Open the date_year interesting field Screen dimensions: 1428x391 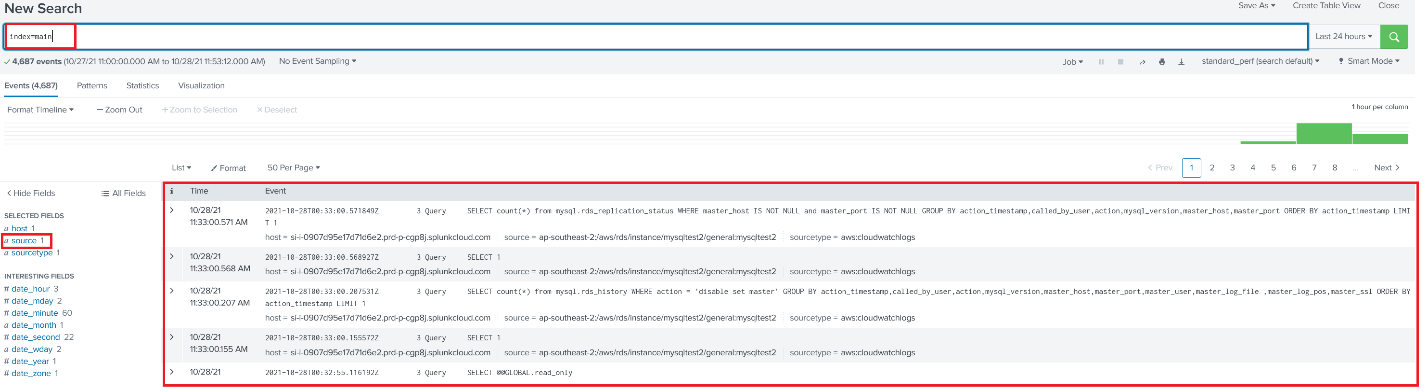pos(31,361)
